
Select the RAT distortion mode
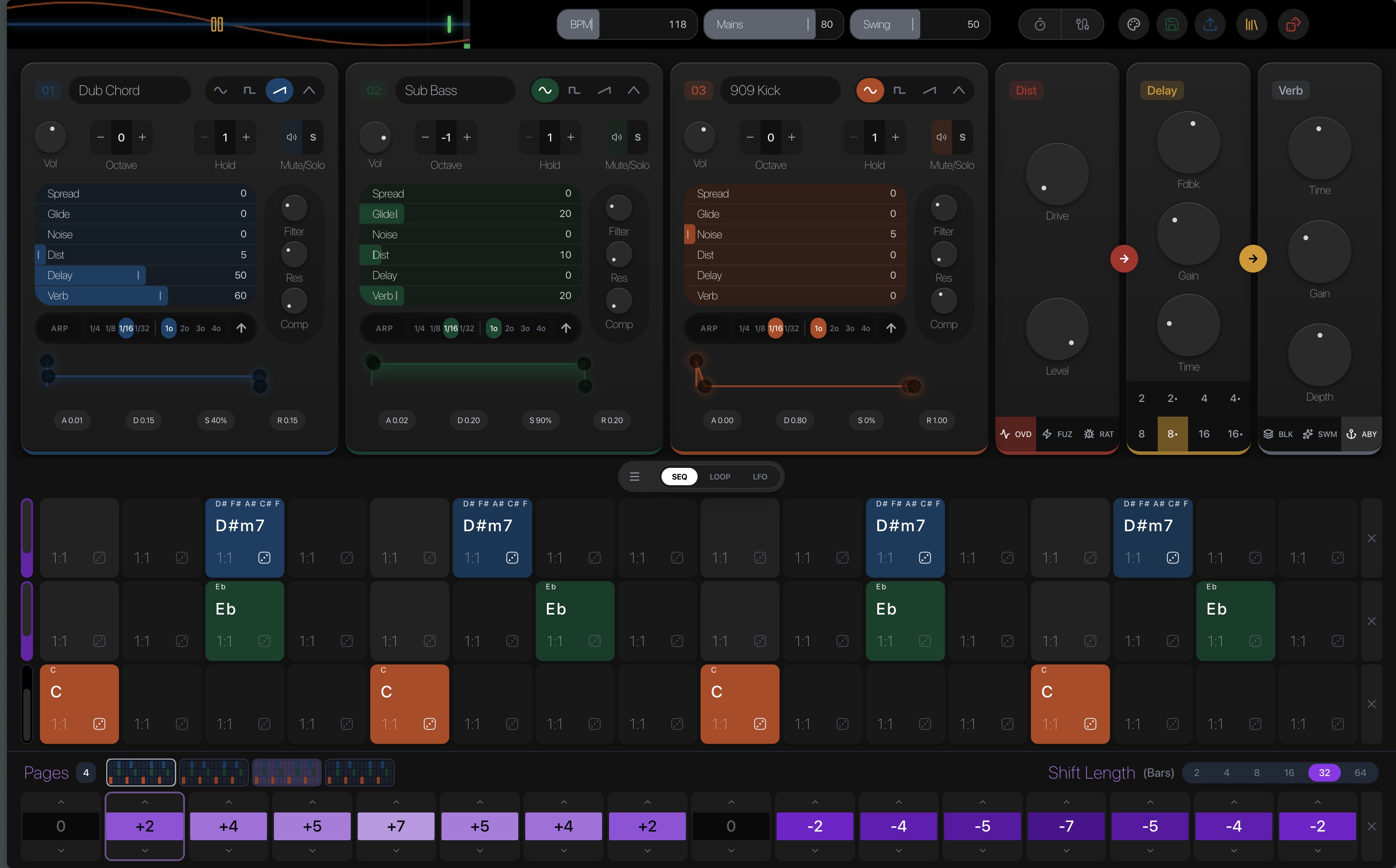(x=1099, y=434)
